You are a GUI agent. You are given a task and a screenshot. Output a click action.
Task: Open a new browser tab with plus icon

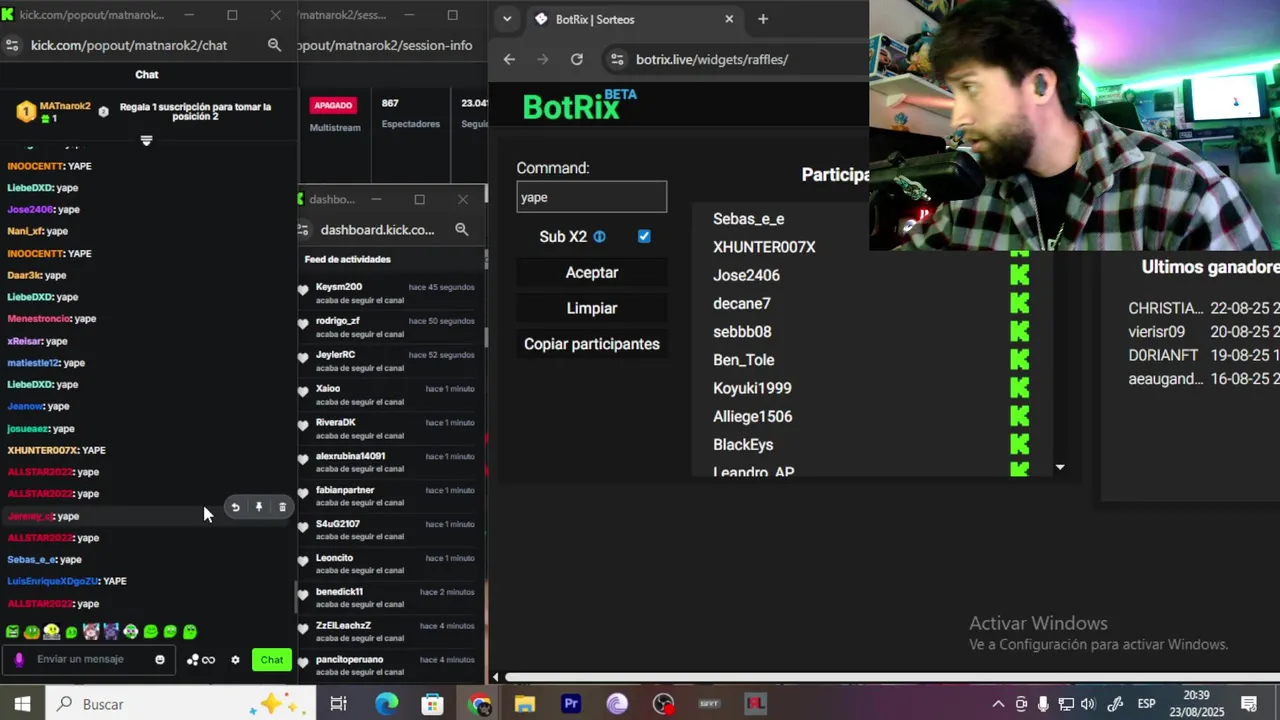pos(763,19)
